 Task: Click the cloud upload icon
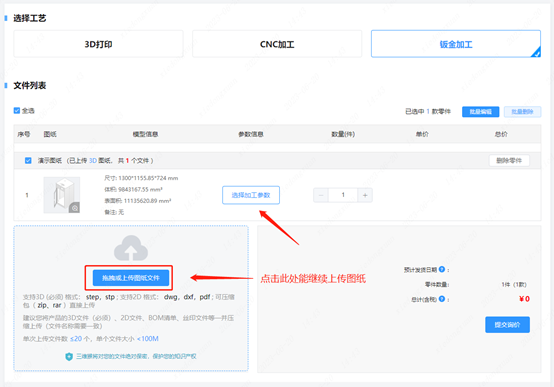pyautogui.click(x=131, y=248)
